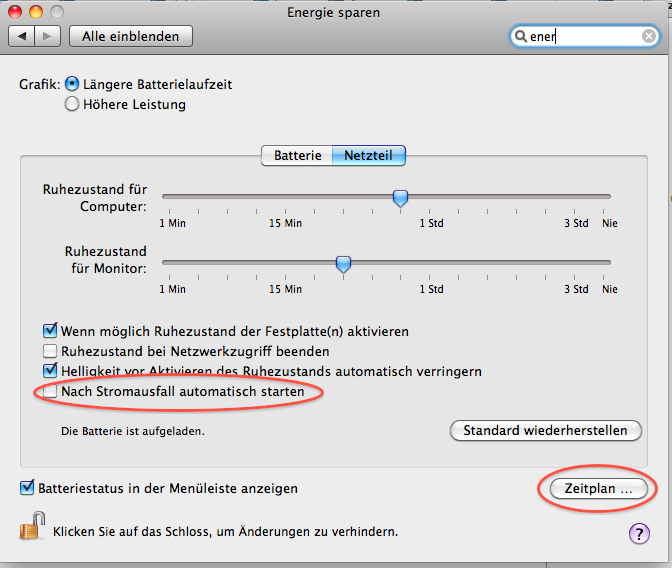Clear the search field with the x icon
This screenshot has width=672, height=568.
click(649, 36)
